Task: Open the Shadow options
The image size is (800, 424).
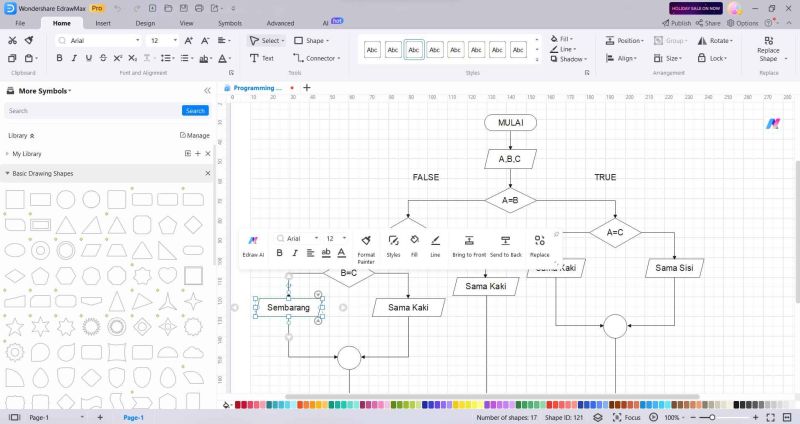Action: pyautogui.click(x=569, y=59)
